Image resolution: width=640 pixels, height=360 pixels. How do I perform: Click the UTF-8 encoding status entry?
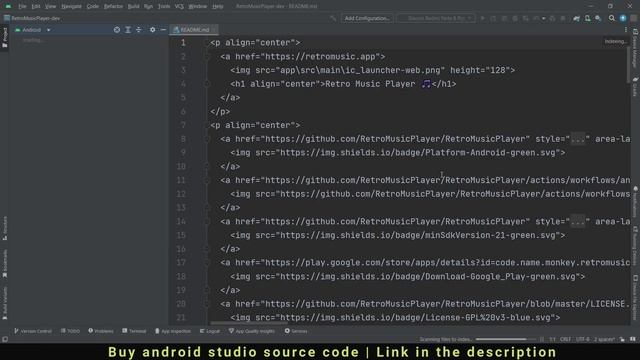(x=582, y=339)
